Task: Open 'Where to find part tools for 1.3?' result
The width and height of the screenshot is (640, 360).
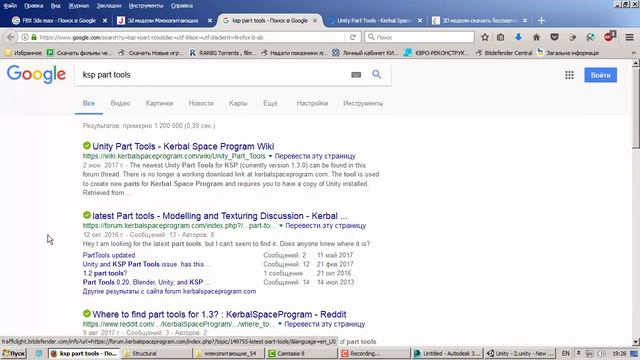Action: pos(219,314)
